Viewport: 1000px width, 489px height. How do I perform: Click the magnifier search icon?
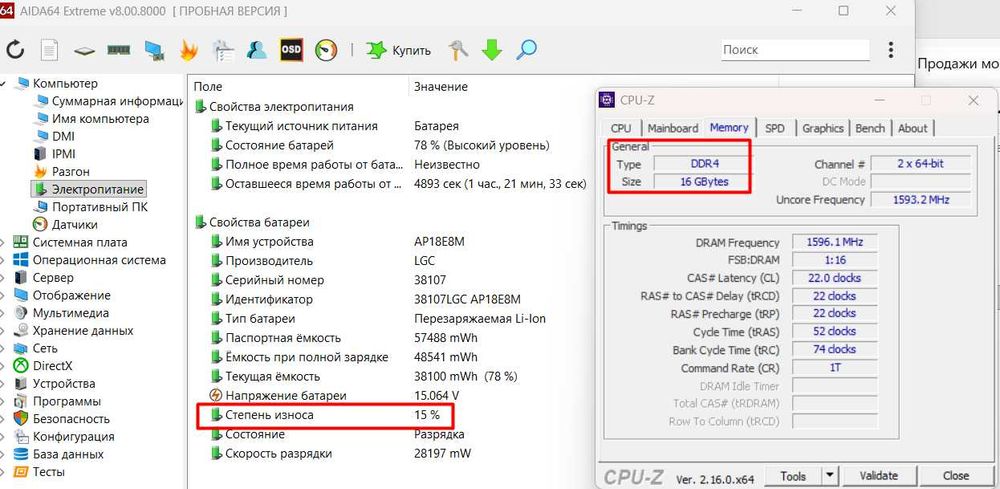[526, 50]
